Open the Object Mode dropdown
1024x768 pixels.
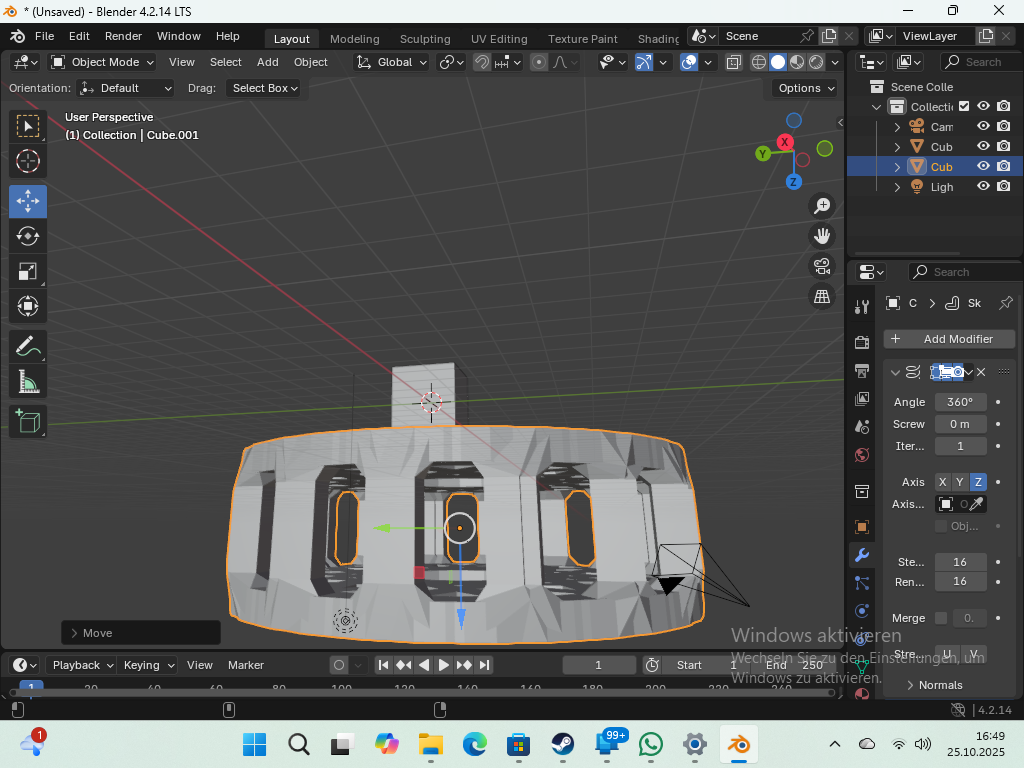103,62
